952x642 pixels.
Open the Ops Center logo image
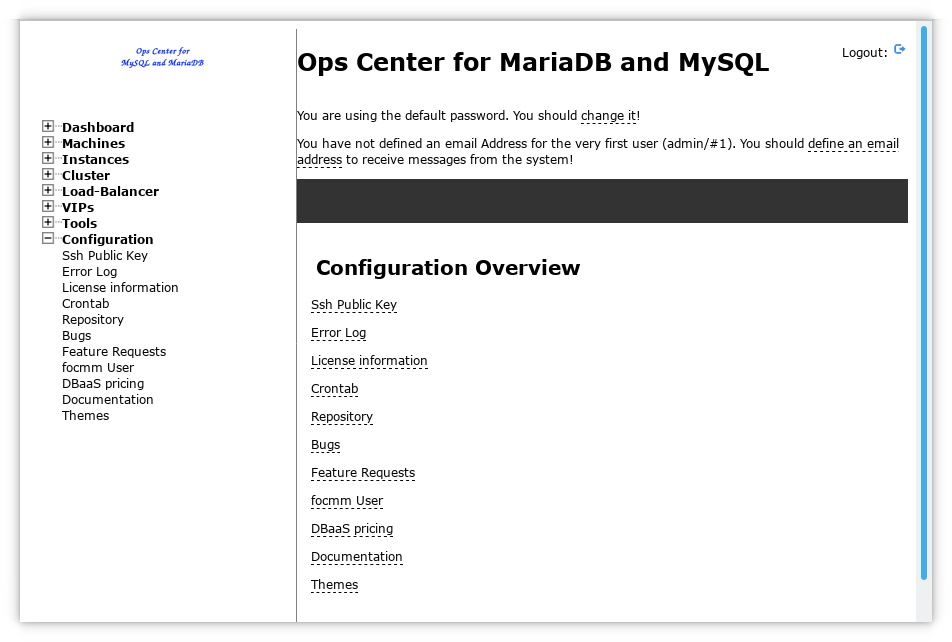(x=162, y=57)
